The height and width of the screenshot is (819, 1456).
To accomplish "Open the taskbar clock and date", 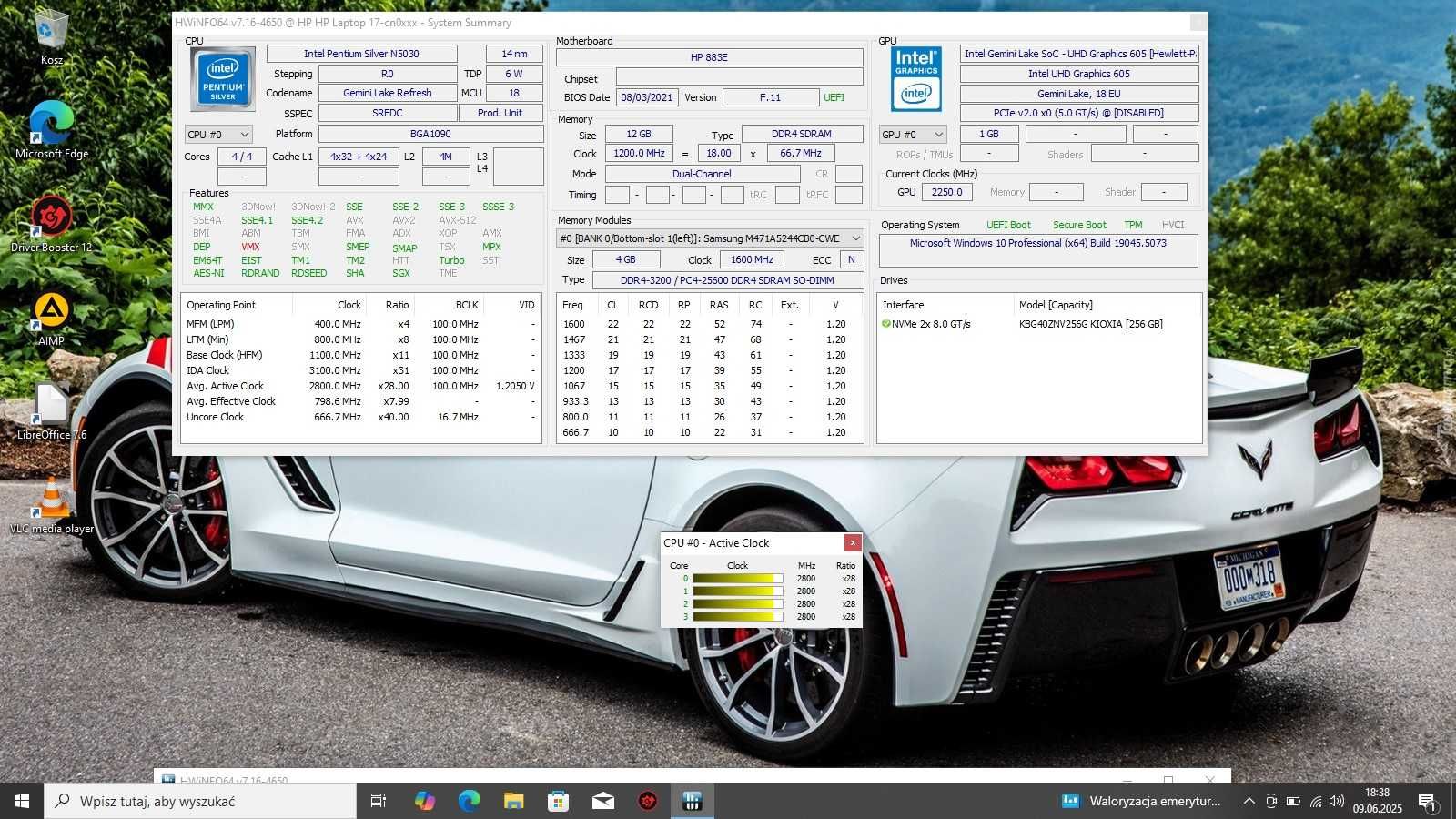I will (1377, 801).
